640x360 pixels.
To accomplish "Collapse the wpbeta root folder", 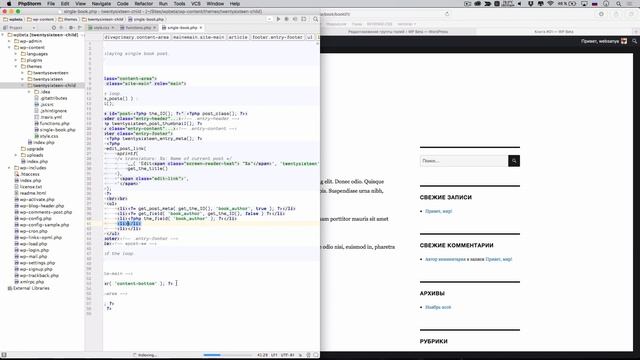I will (x=3, y=35).
